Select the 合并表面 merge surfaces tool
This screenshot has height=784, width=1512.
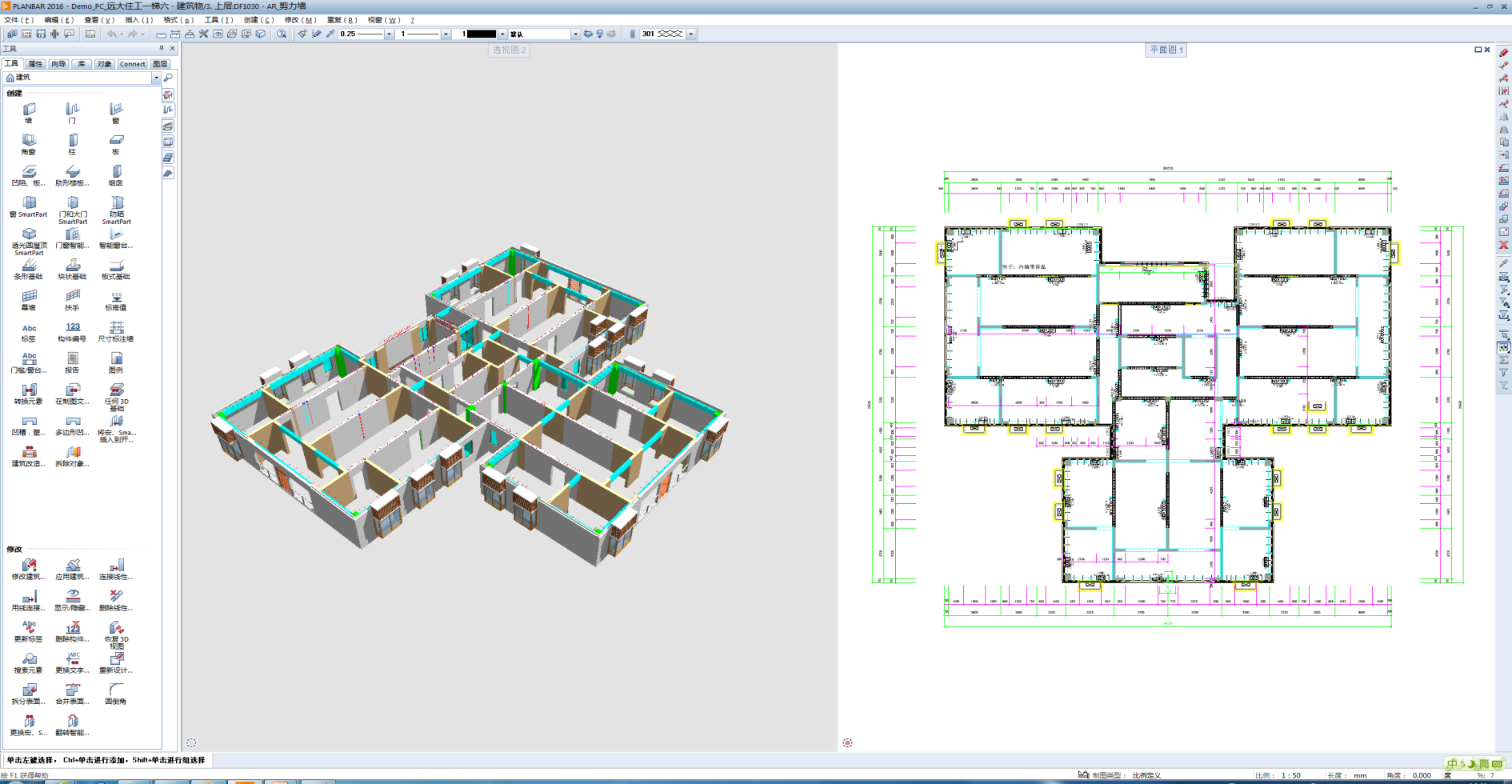[x=72, y=694]
